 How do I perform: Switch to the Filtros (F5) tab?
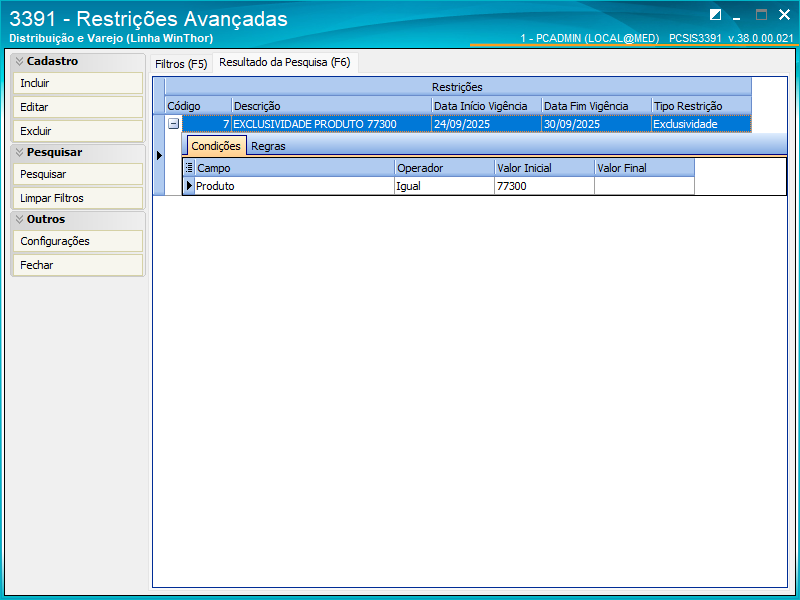tap(181, 64)
